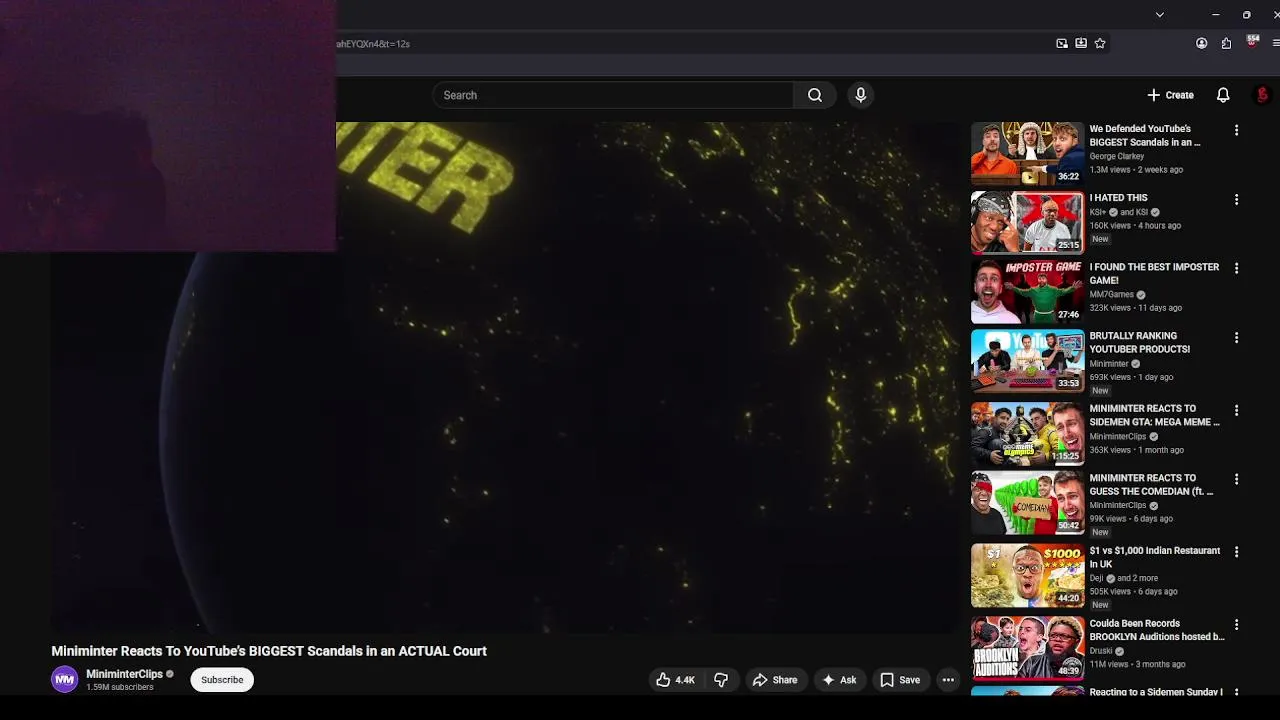Open options for 'Reacting to a Sidemen Sunday' video
Viewport: 1280px width, 720px height.
(1236, 692)
